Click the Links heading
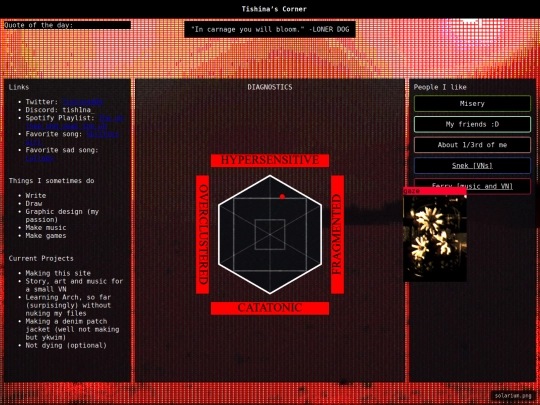 [19, 87]
